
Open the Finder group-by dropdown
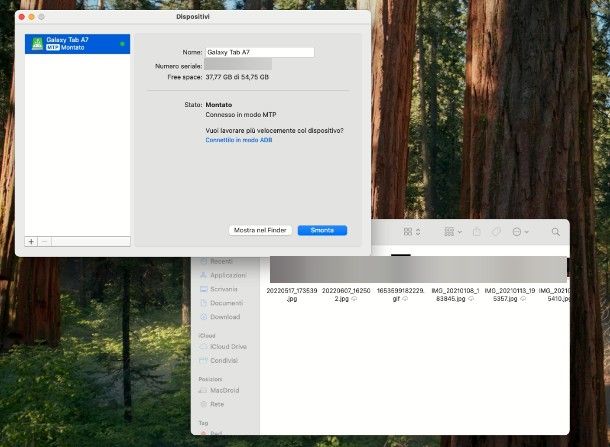coord(452,232)
